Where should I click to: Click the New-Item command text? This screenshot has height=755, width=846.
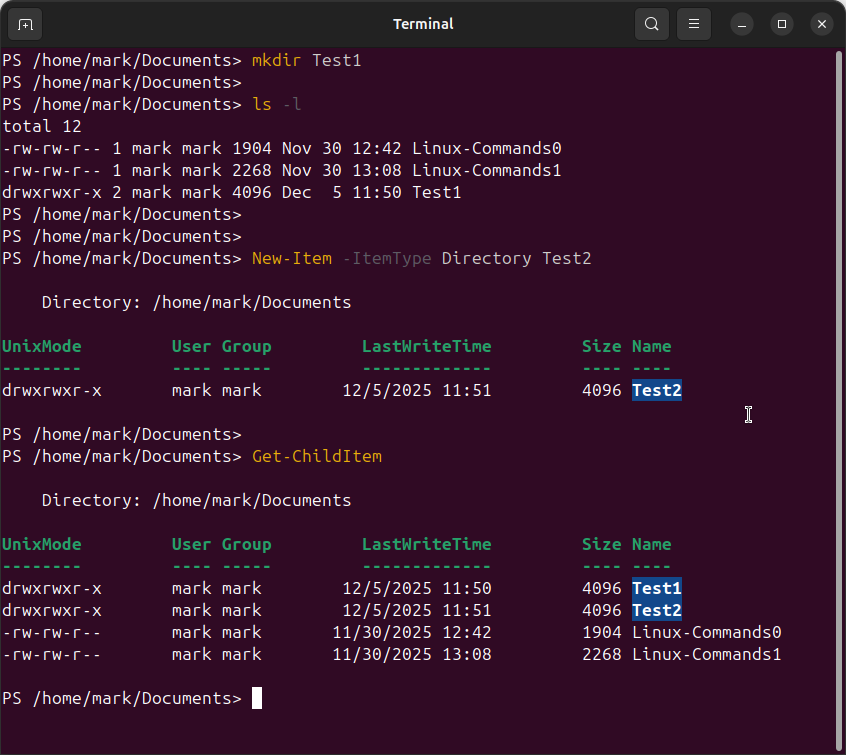point(291,258)
